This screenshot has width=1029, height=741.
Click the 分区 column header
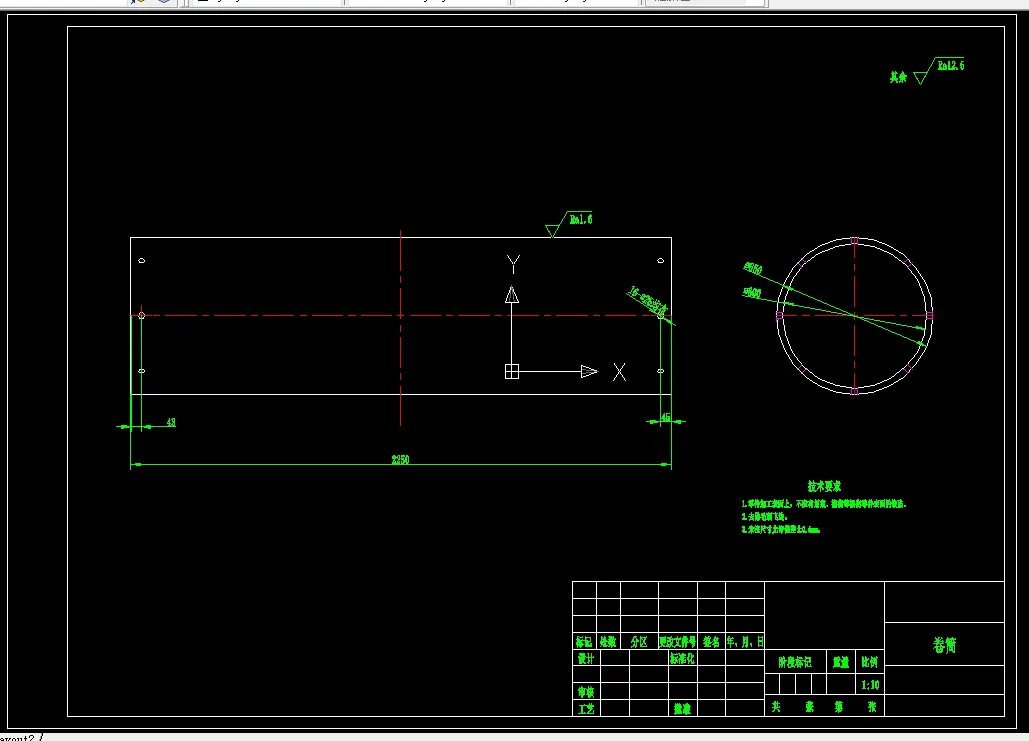tap(639, 641)
